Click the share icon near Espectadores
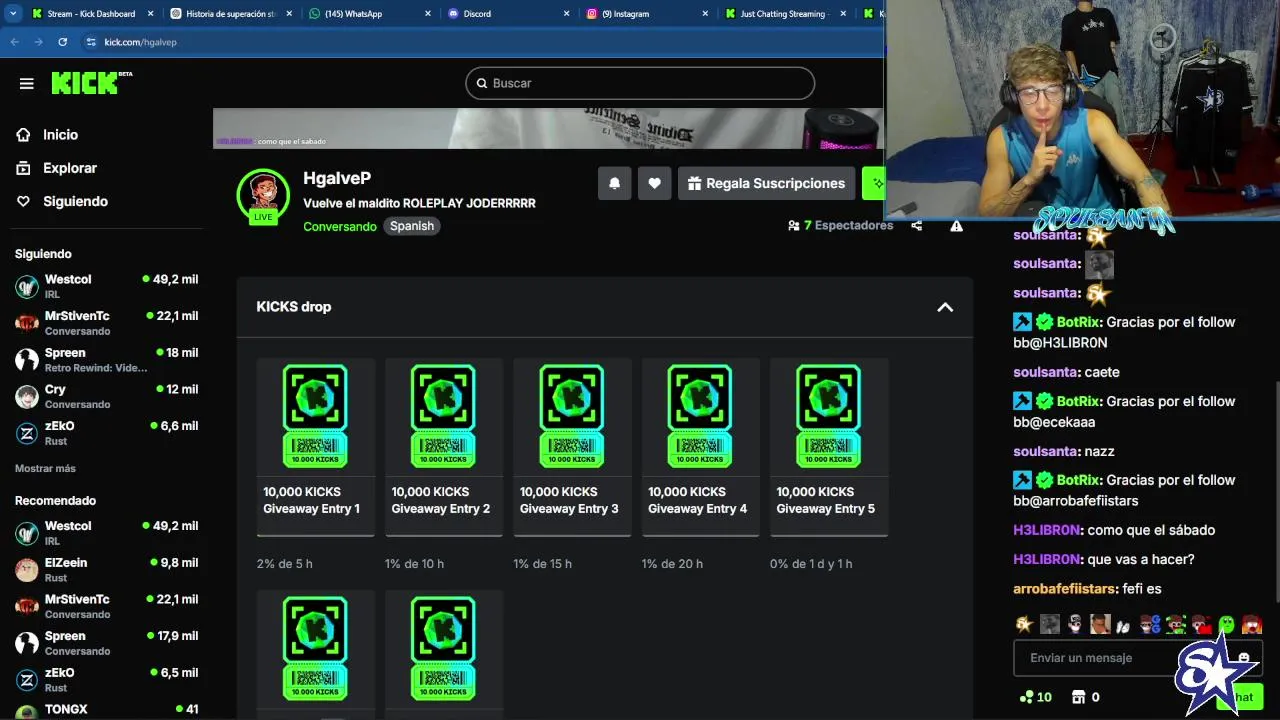The height and width of the screenshot is (720, 1280). 917,226
